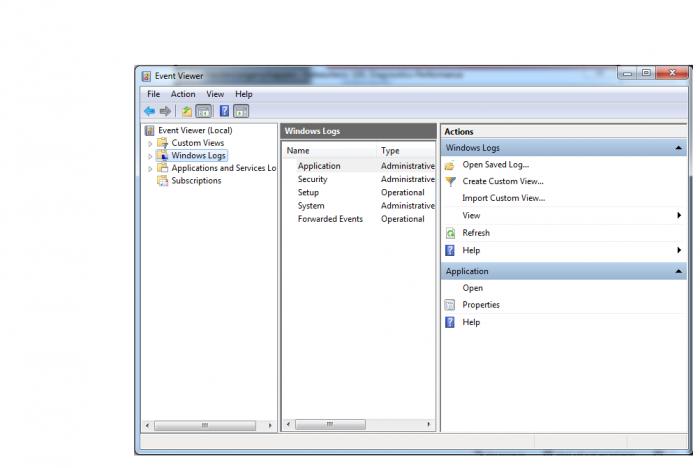Click the Windows Logs folder icon

162,155
